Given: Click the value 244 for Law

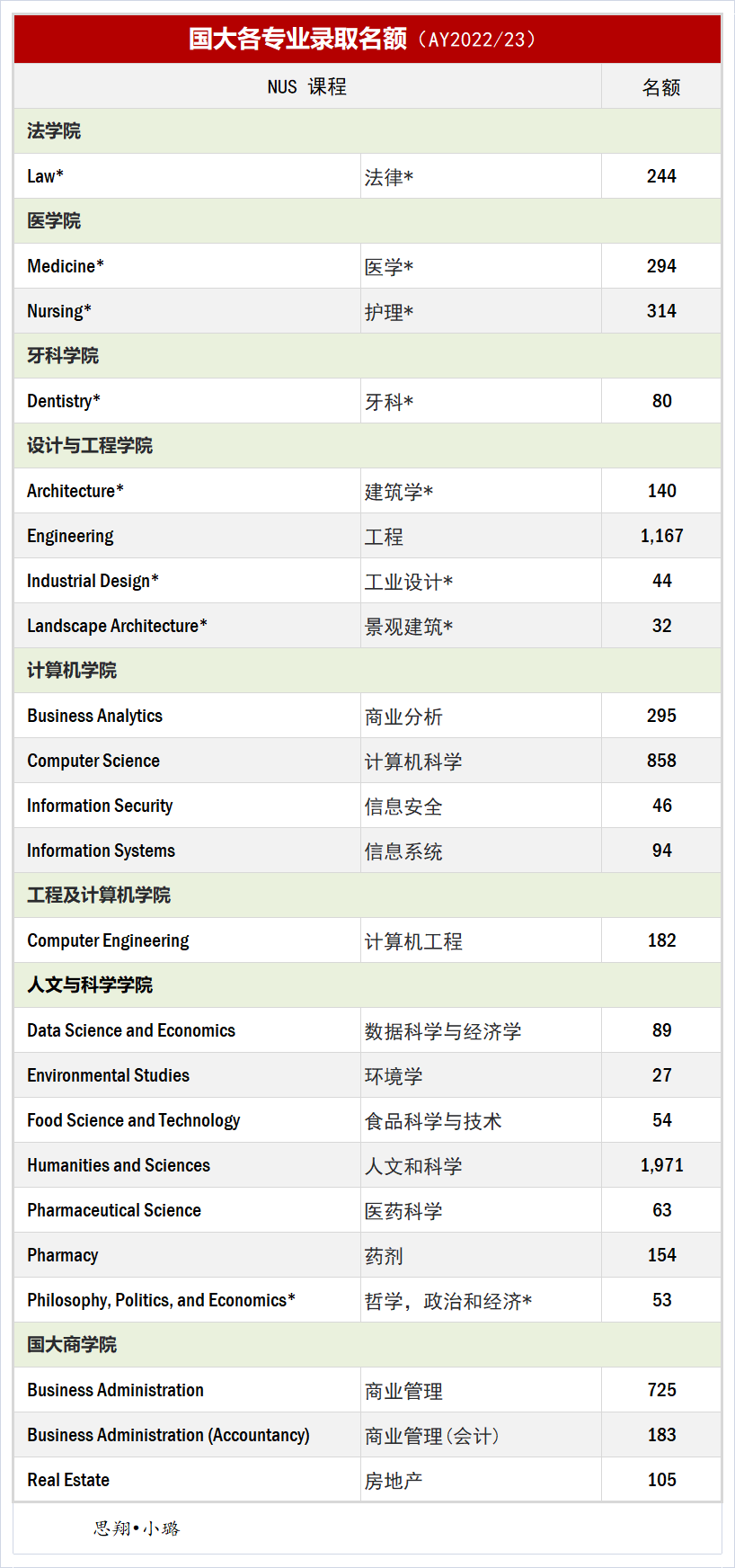Looking at the screenshot, I should [661, 176].
